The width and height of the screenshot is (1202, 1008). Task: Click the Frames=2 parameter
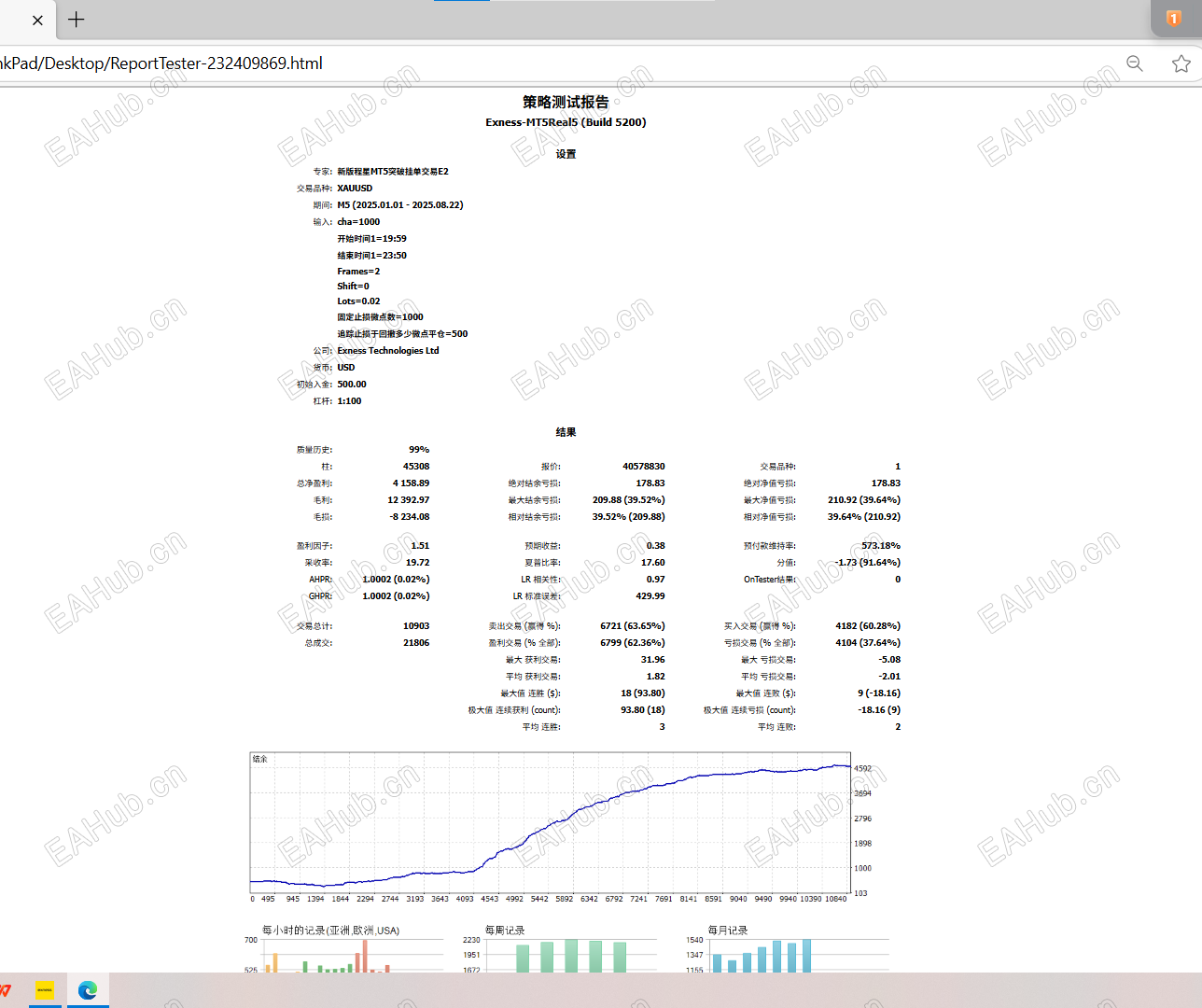pyautogui.click(x=358, y=272)
